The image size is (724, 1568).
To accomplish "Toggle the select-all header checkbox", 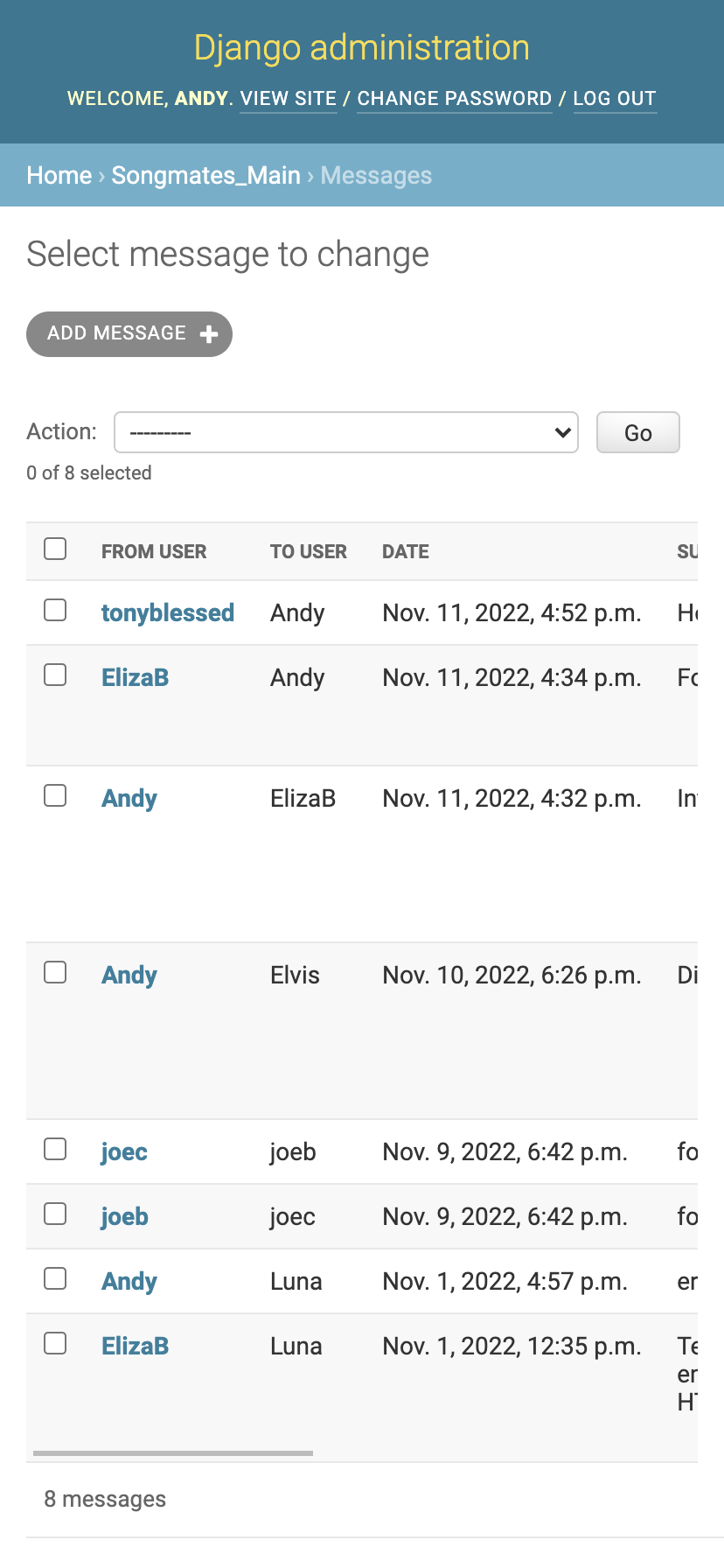I will pyautogui.click(x=55, y=549).
